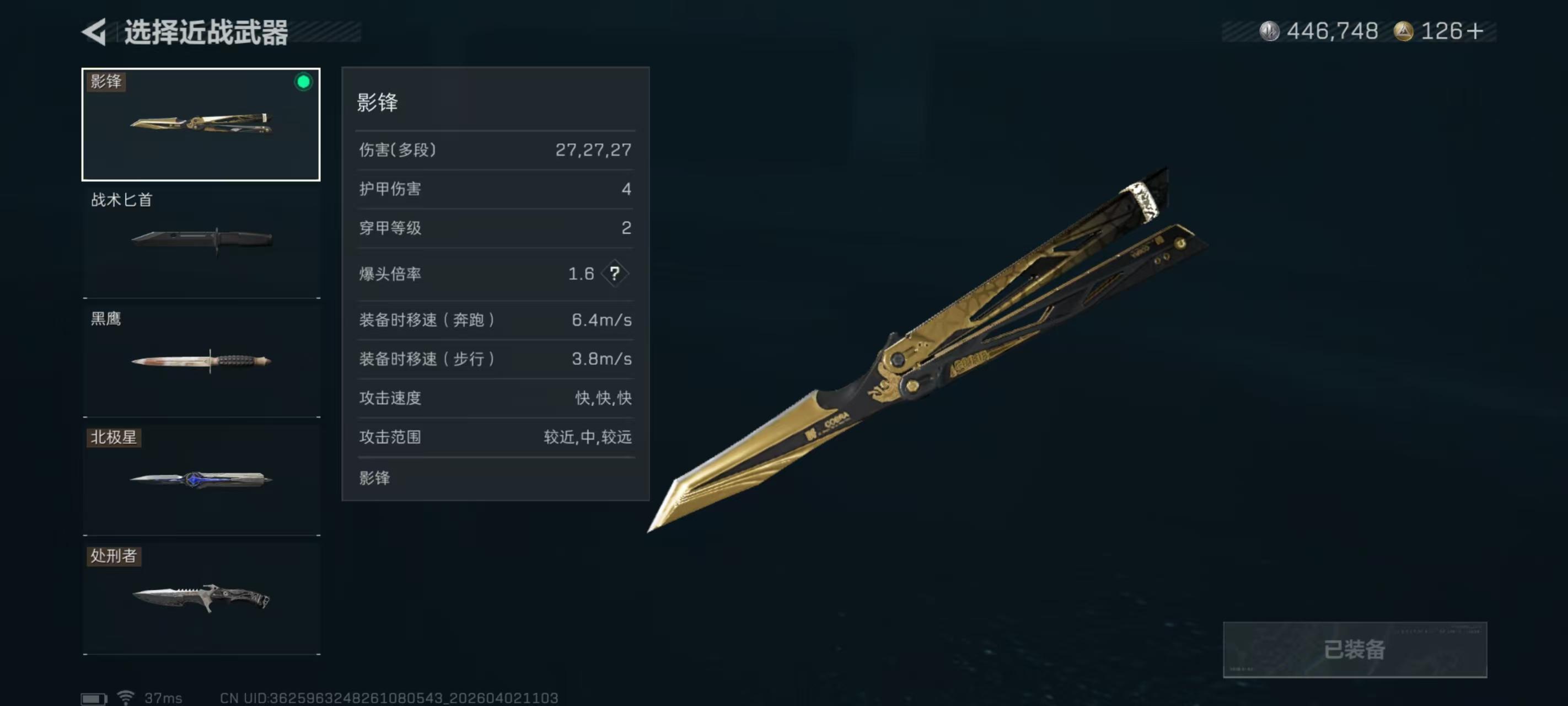Tap the Wi-Fi signal icon
The width and height of the screenshot is (1568, 706).
(x=126, y=697)
